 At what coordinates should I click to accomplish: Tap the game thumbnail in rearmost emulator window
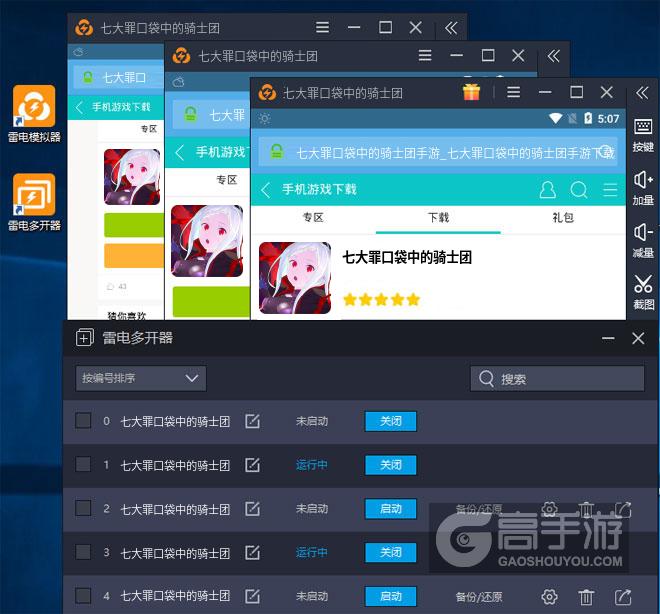click(132, 177)
